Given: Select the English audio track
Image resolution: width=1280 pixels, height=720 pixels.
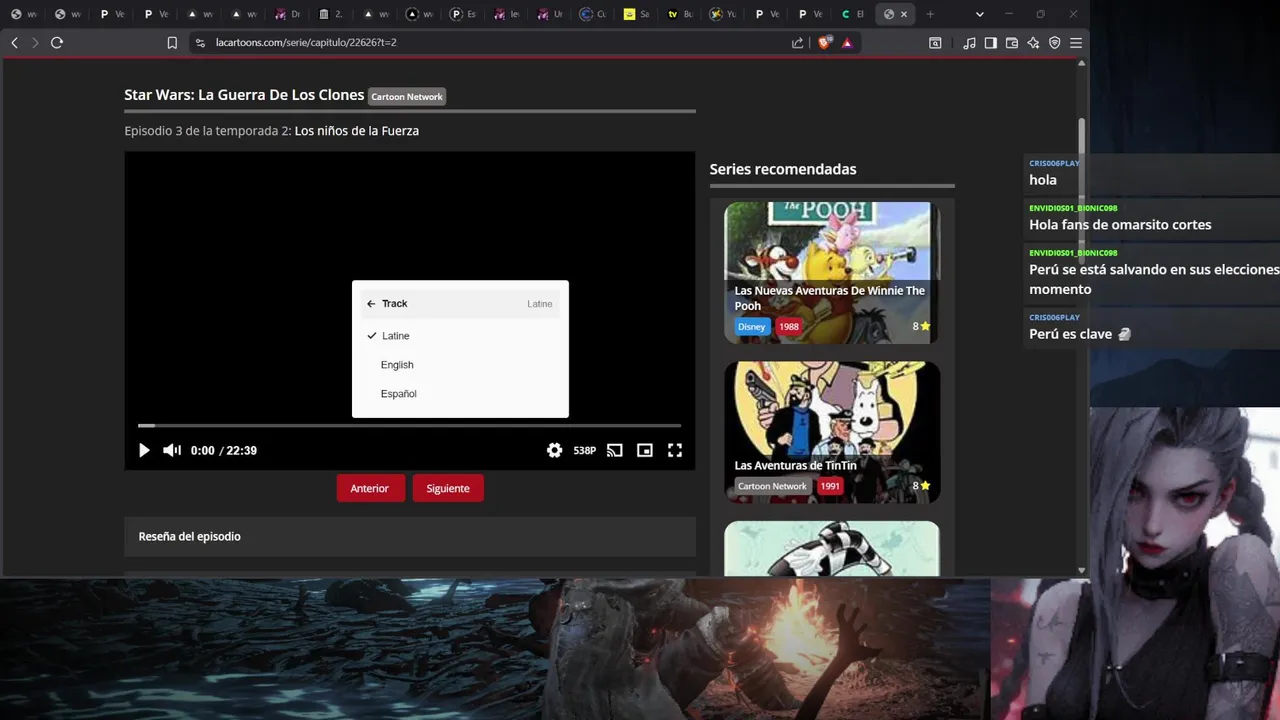Looking at the screenshot, I should tap(460, 365).
